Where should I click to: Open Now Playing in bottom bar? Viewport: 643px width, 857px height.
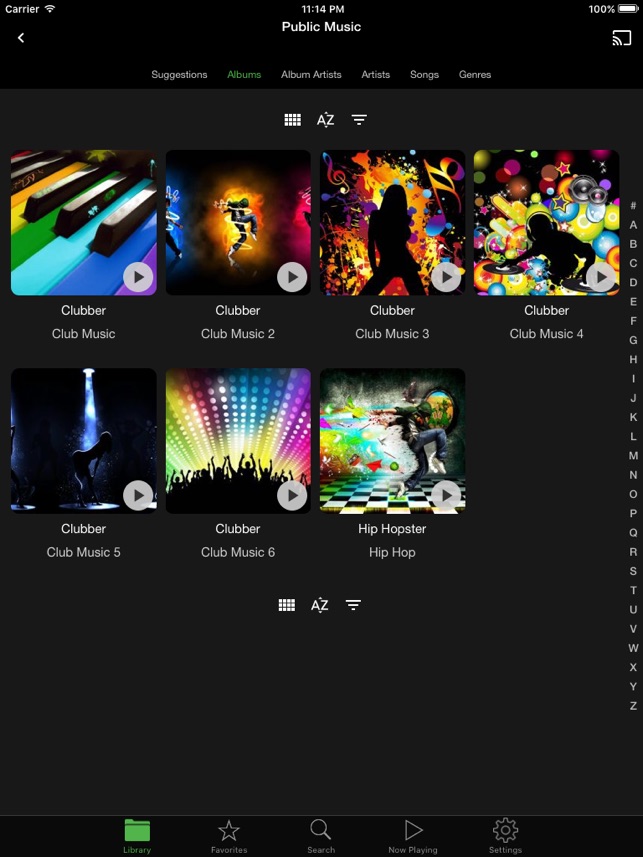pos(413,836)
